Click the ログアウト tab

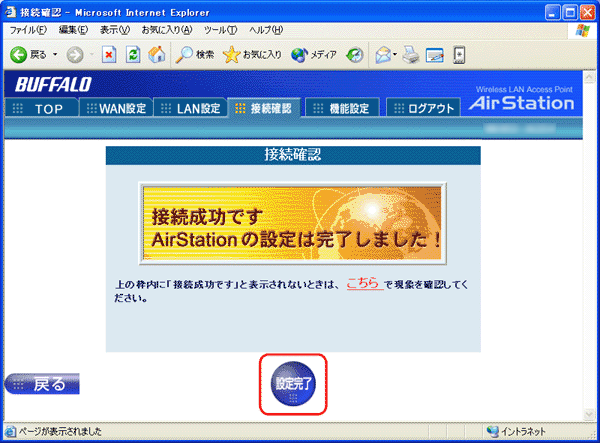pyautogui.click(x=423, y=109)
